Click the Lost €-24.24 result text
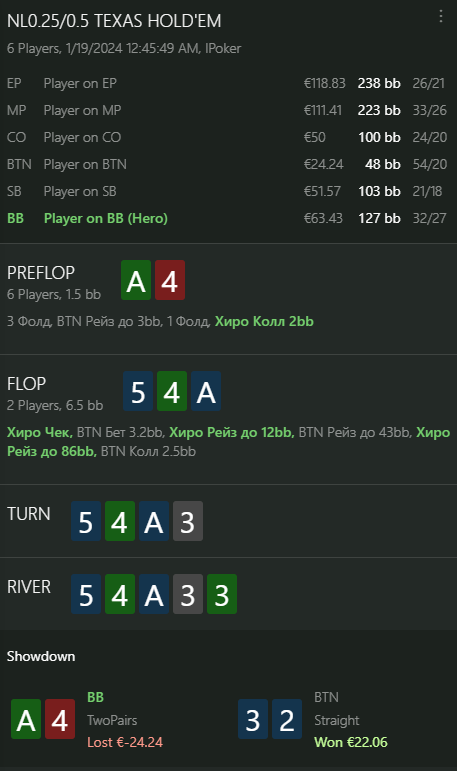457x771 pixels. click(125, 742)
